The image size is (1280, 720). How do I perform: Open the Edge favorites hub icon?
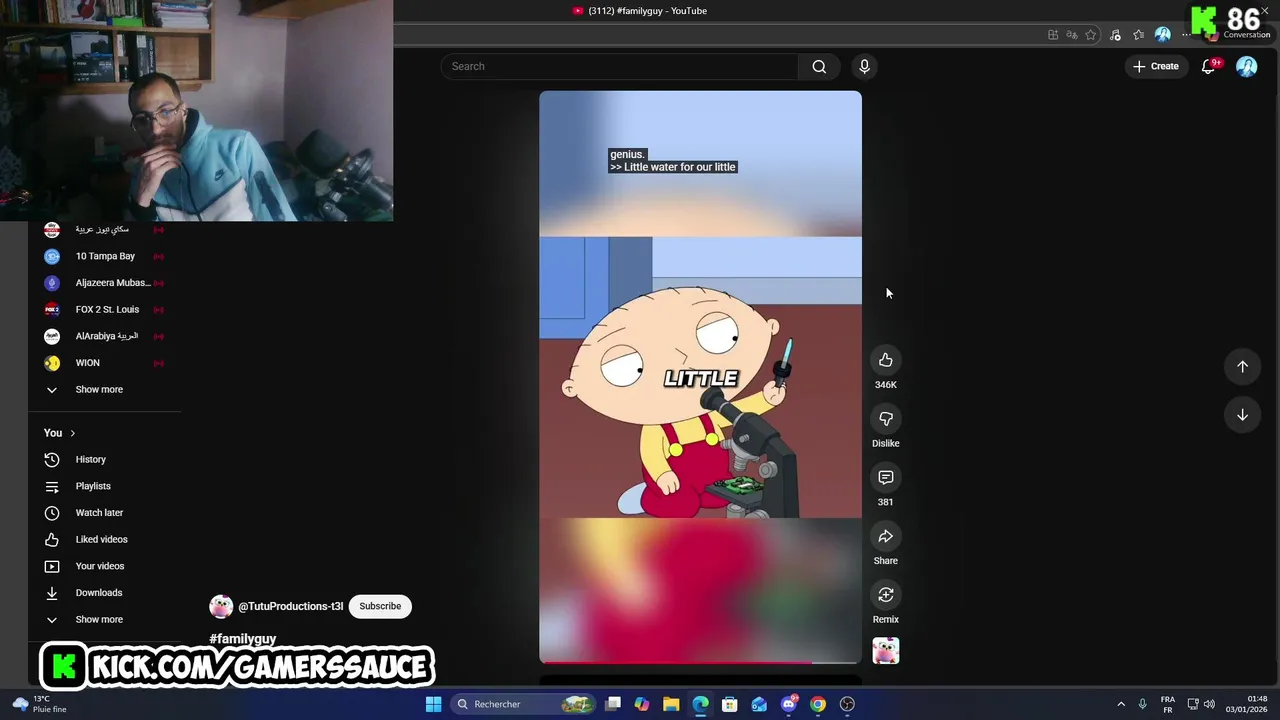coord(1138,35)
